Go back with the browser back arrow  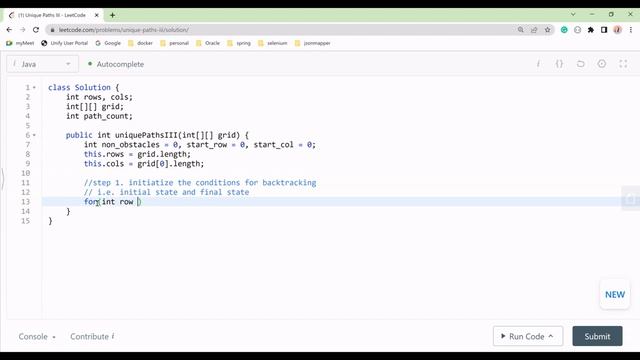9,30
